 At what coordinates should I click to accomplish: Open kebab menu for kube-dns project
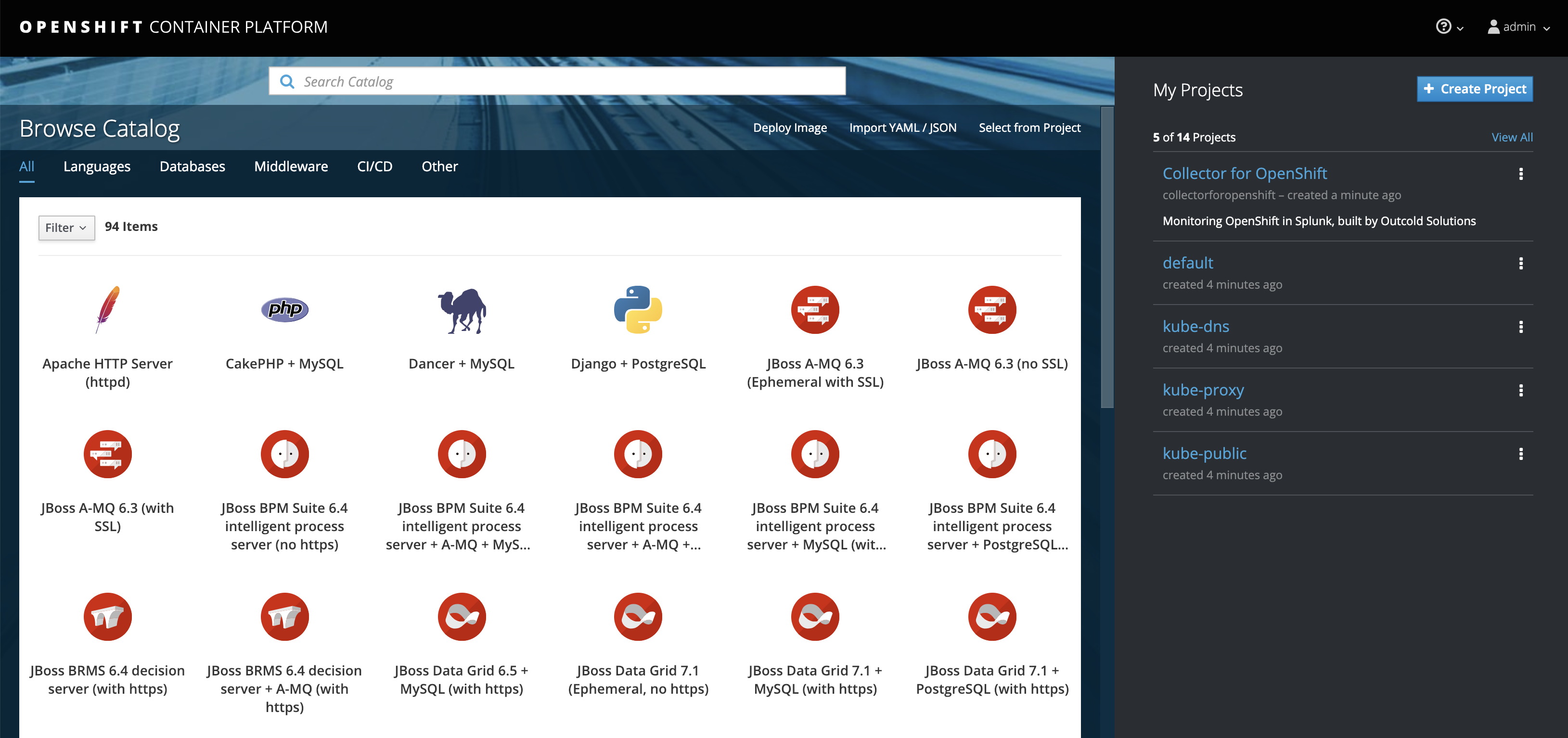coord(1520,327)
